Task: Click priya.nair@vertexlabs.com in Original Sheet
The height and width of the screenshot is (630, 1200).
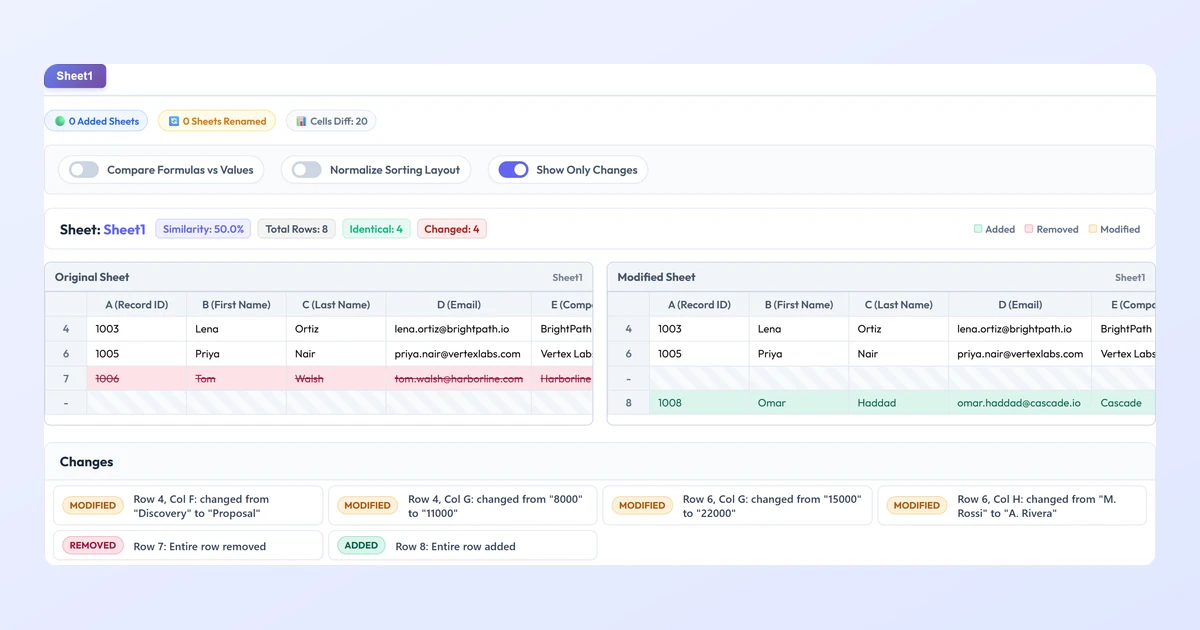Action: coord(459,354)
